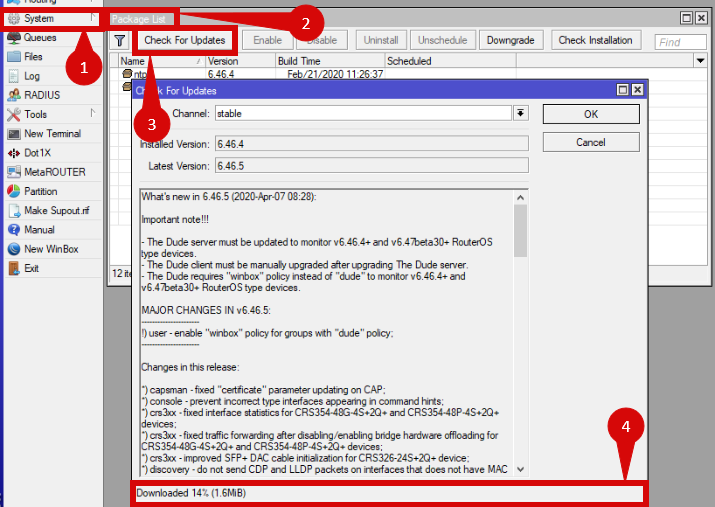Click the Installed Version field
This screenshot has height=507, width=715.
(372, 144)
